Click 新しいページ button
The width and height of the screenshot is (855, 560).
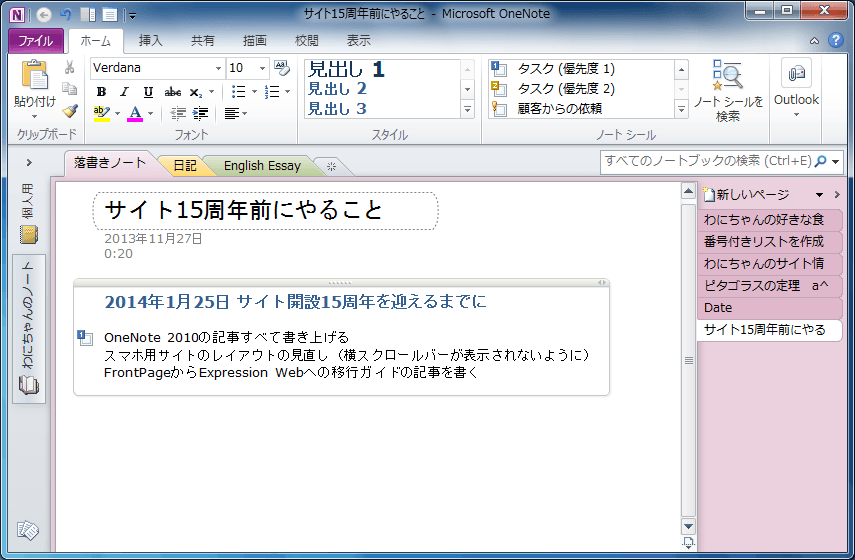click(746, 195)
